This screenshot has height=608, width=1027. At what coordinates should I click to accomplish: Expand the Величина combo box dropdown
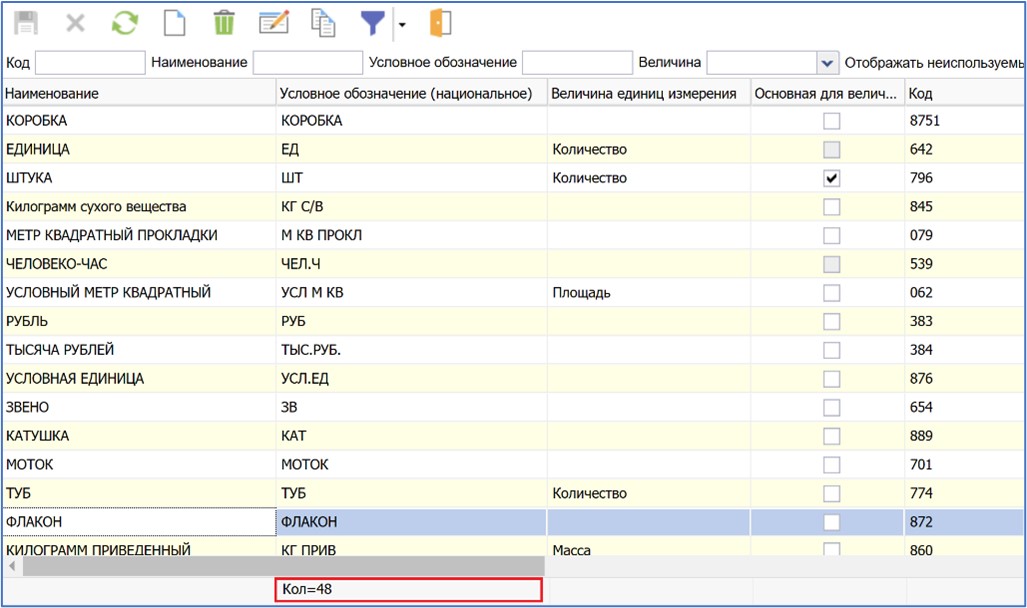827,63
